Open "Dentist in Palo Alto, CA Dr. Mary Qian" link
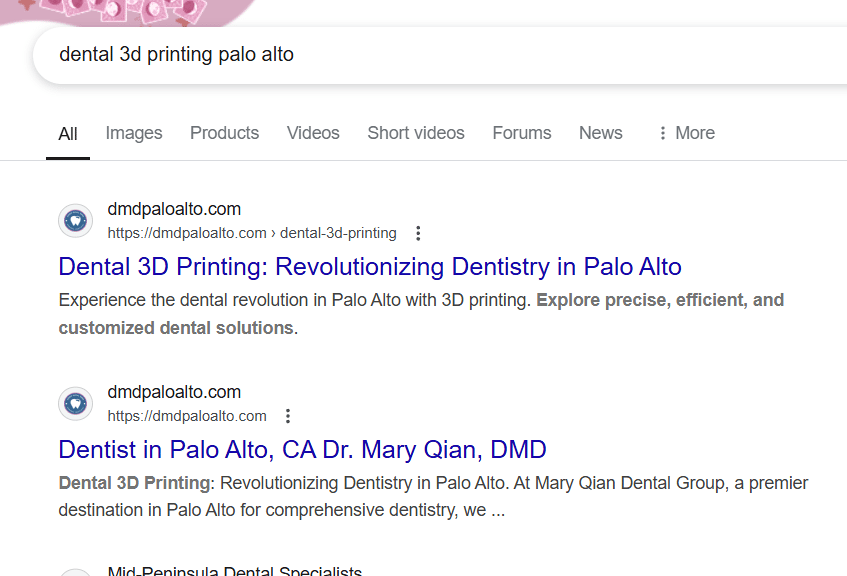This screenshot has height=576, width=847. click(x=302, y=449)
